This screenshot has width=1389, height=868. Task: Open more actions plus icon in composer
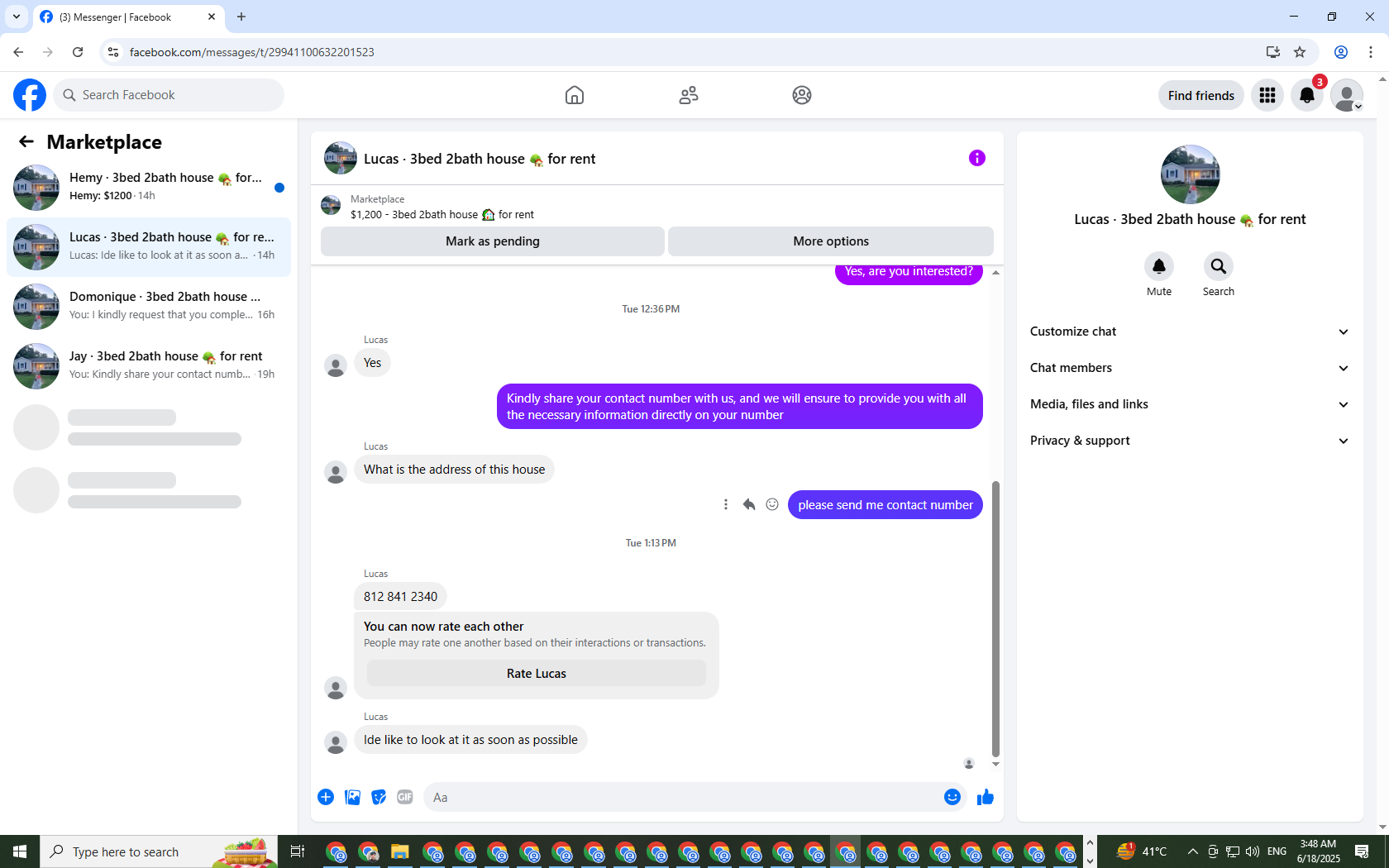pos(326,797)
